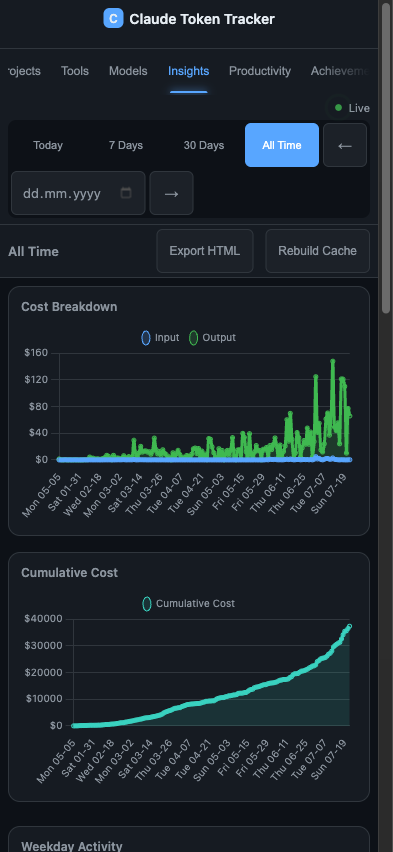Open the Models tab
The height and width of the screenshot is (852, 393).
pos(128,71)
